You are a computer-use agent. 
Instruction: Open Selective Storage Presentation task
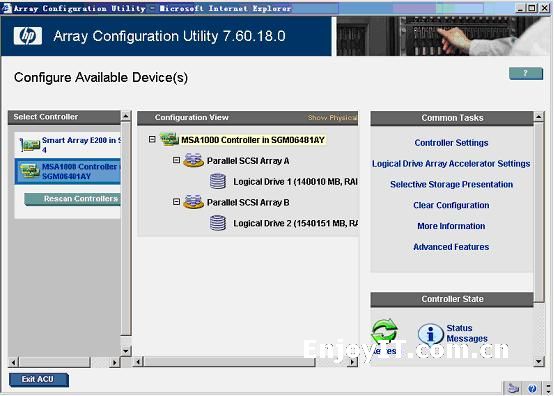coord(451,184)
